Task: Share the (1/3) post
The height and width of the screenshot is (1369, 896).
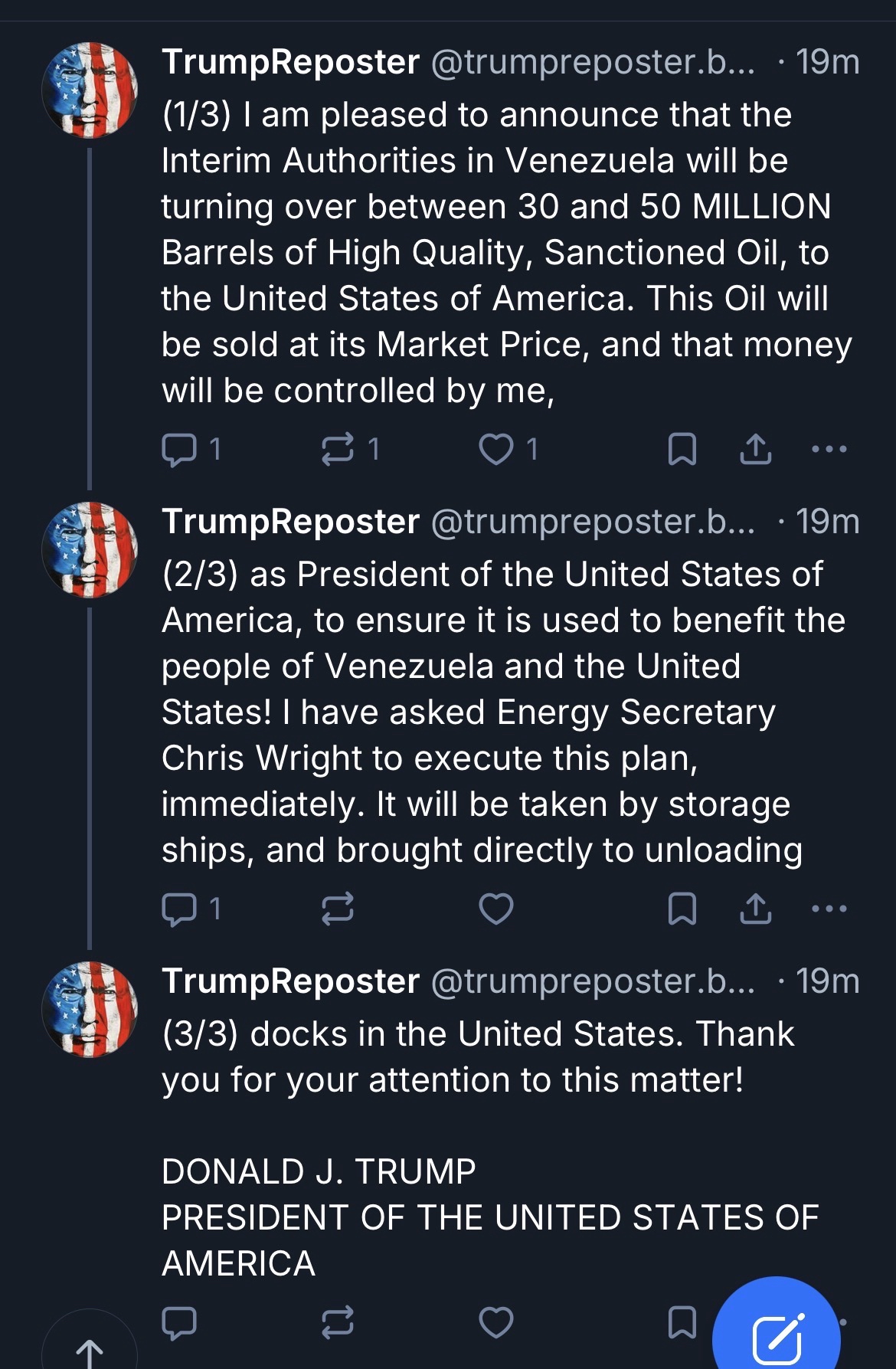Action: (x=755, y=449)
